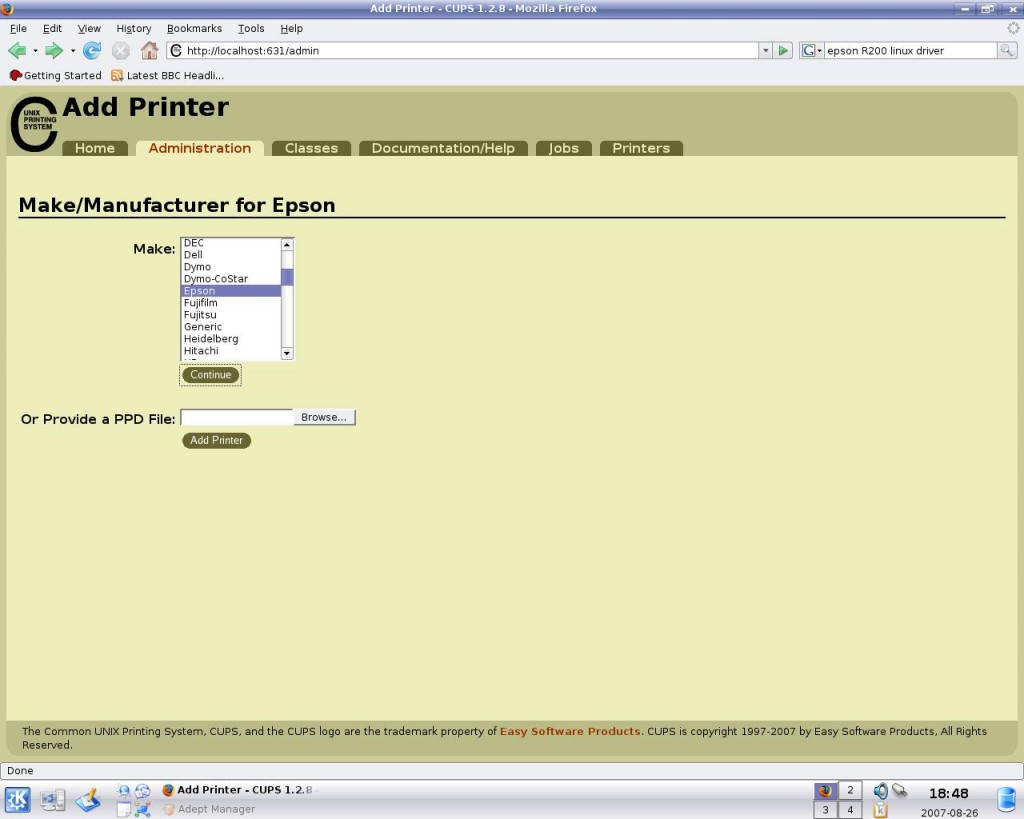Screen dimensions: 1024x819
Task: Select Fujitsu in the Make list
Action: pos(231,315)
